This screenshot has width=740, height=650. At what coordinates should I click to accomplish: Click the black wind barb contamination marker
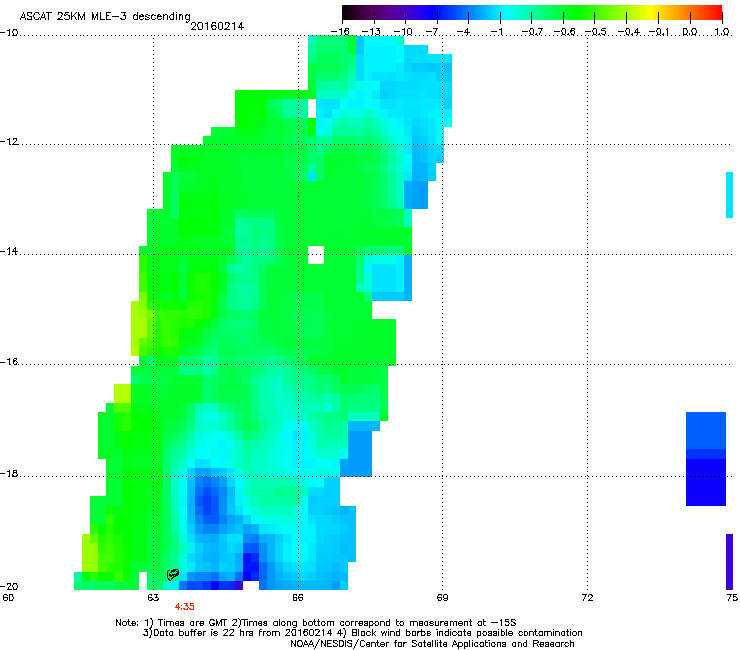[173, 574]
